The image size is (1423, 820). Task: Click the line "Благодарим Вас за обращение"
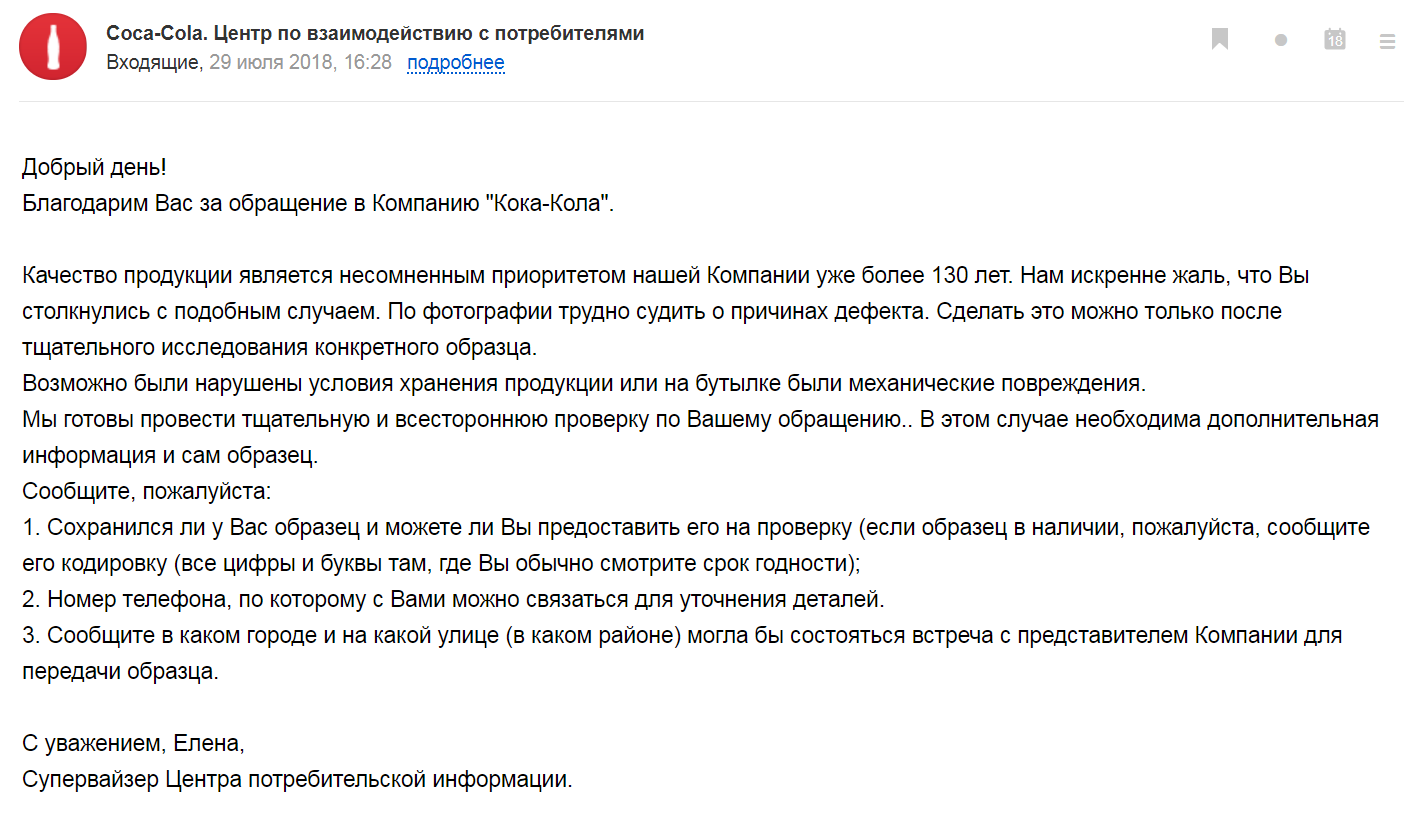pyautogui.click(x=317, y=203)
